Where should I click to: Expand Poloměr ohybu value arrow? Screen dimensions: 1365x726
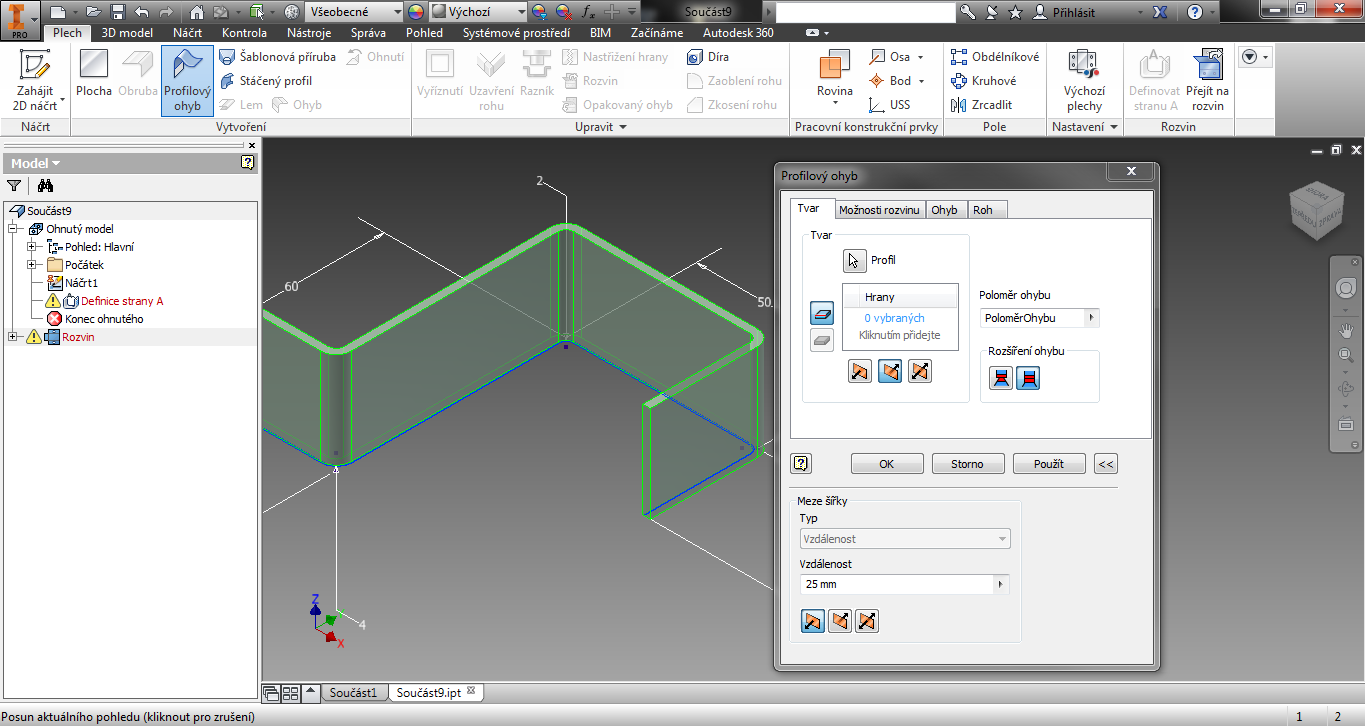tap(1091, 318)
